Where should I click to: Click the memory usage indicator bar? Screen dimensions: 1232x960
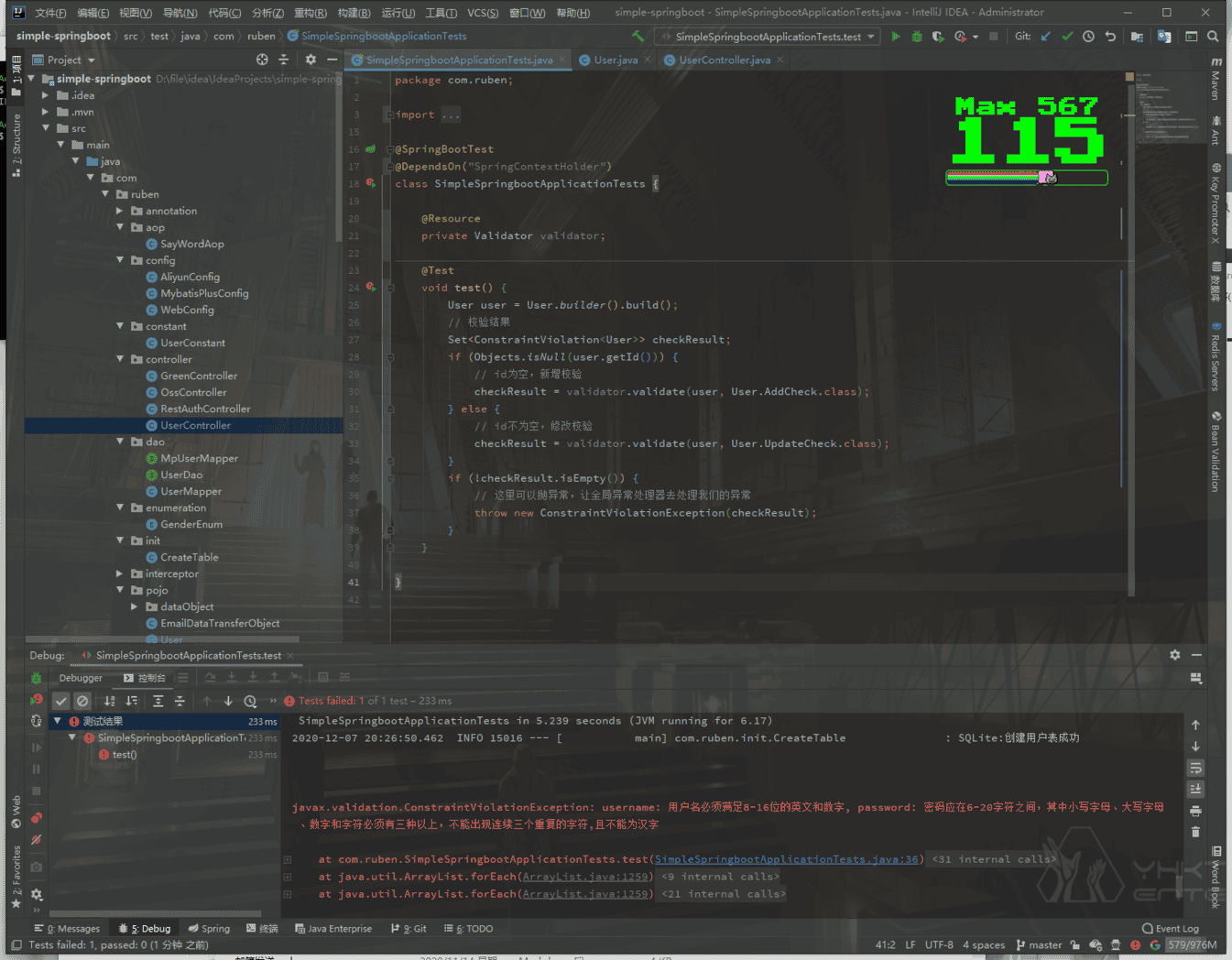click(1192, 944)
